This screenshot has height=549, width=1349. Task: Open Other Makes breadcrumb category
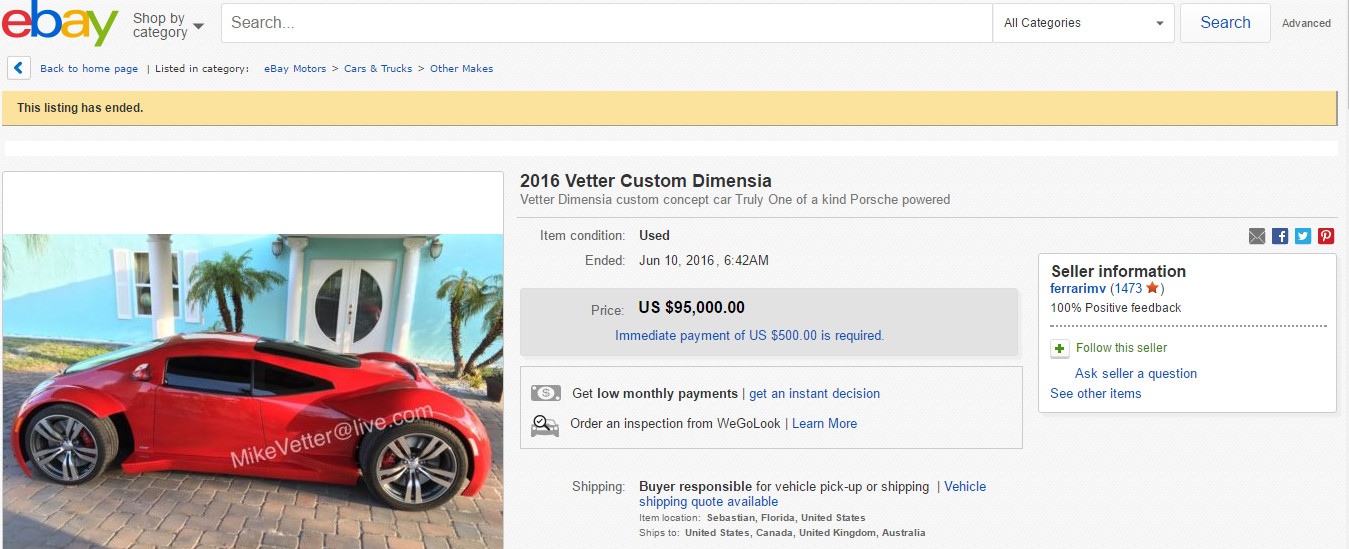(461, 69)
